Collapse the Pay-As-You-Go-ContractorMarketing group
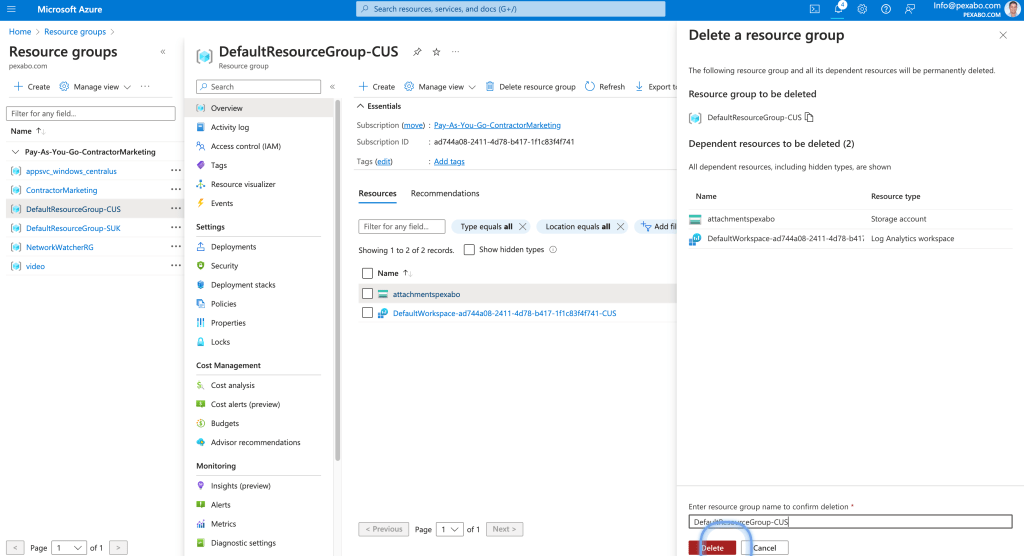This screenshot has width=1024, height=556. tap(15, 152)
